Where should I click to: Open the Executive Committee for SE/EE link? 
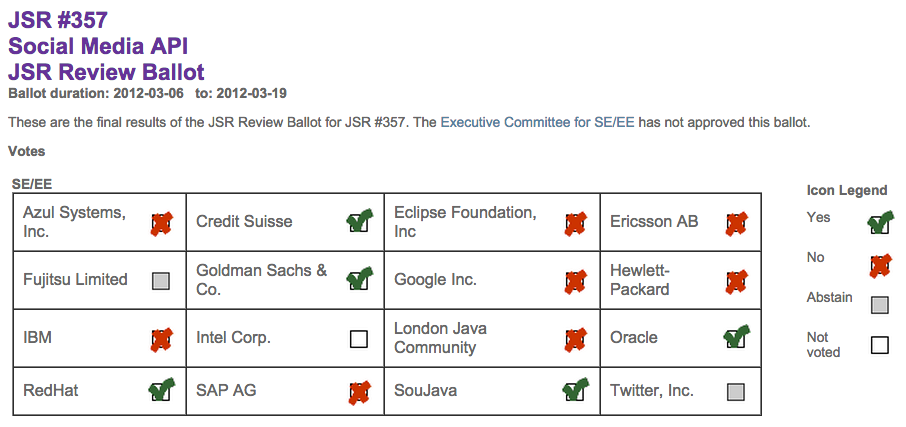537,122
